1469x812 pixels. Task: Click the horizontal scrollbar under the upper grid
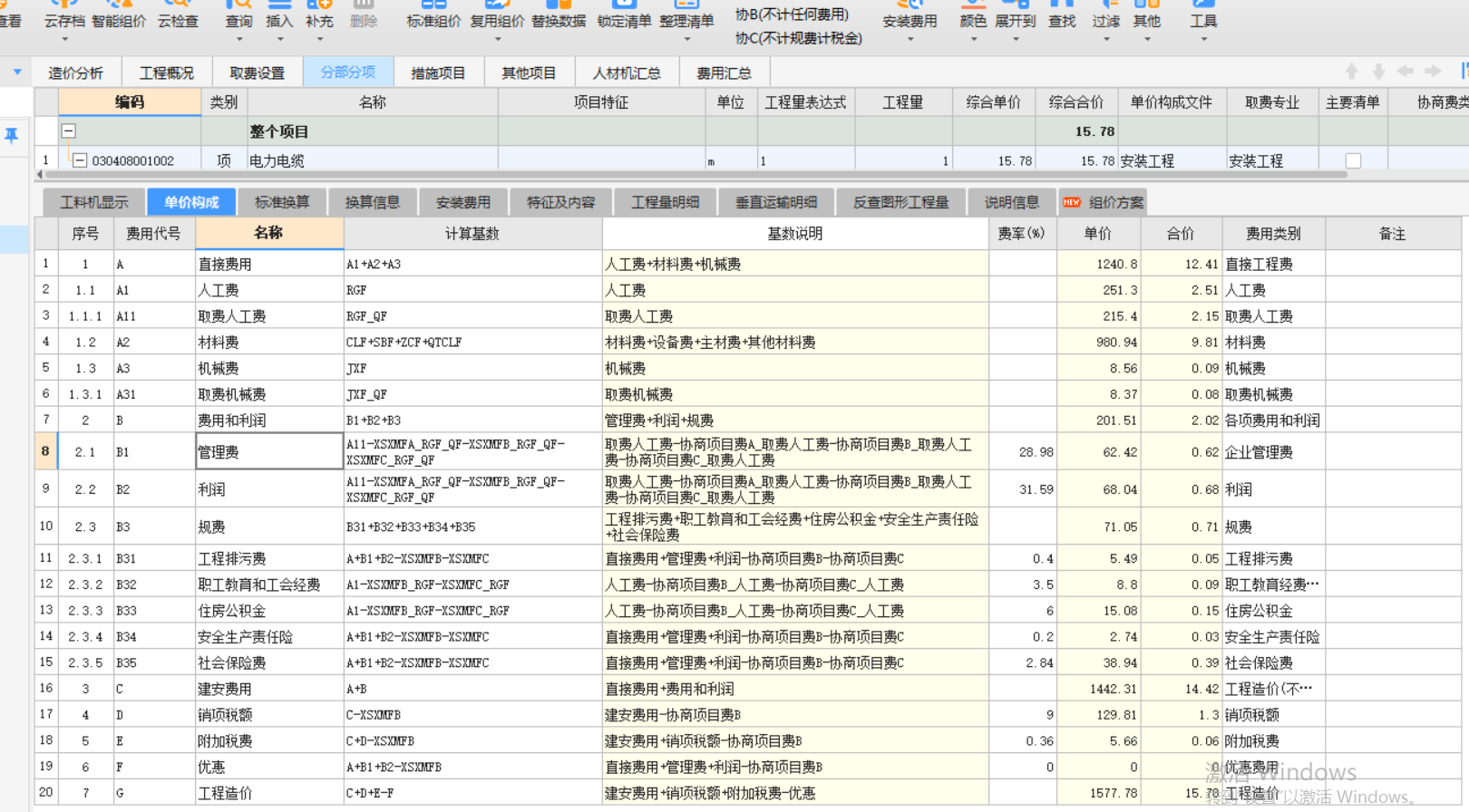pos(696,174)
